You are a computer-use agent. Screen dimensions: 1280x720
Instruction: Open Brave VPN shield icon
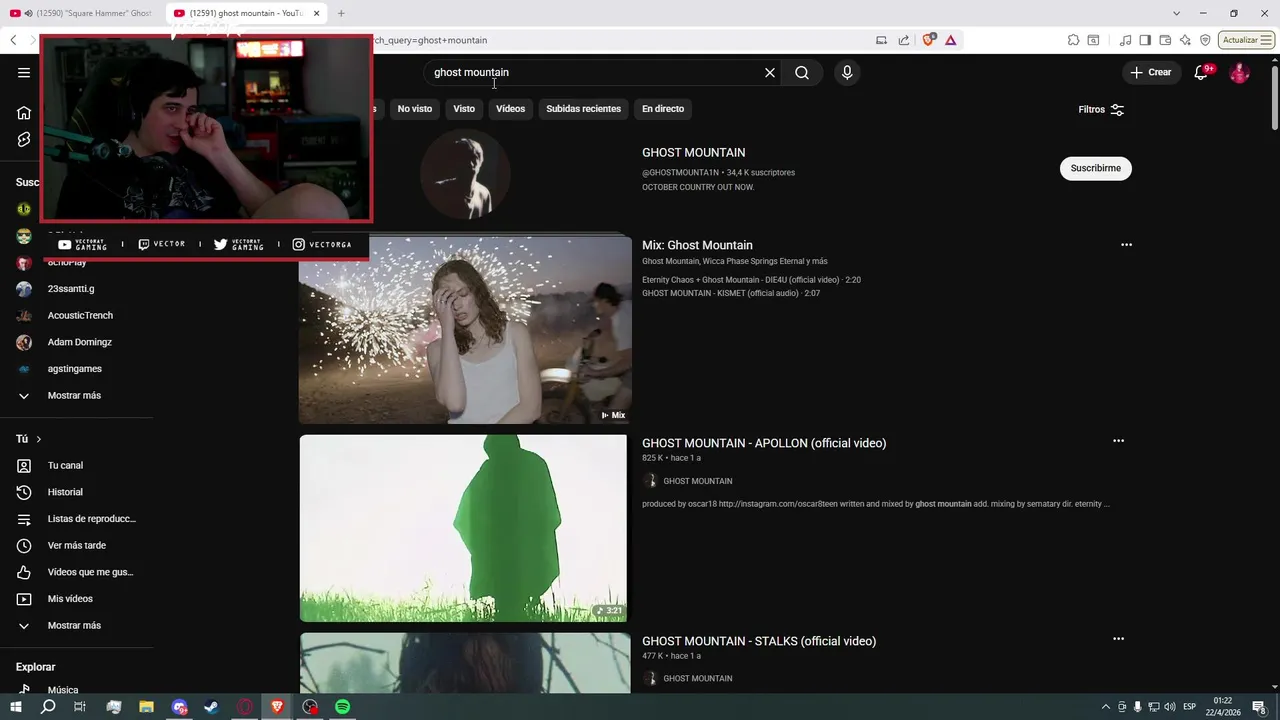pos(1205,40)
